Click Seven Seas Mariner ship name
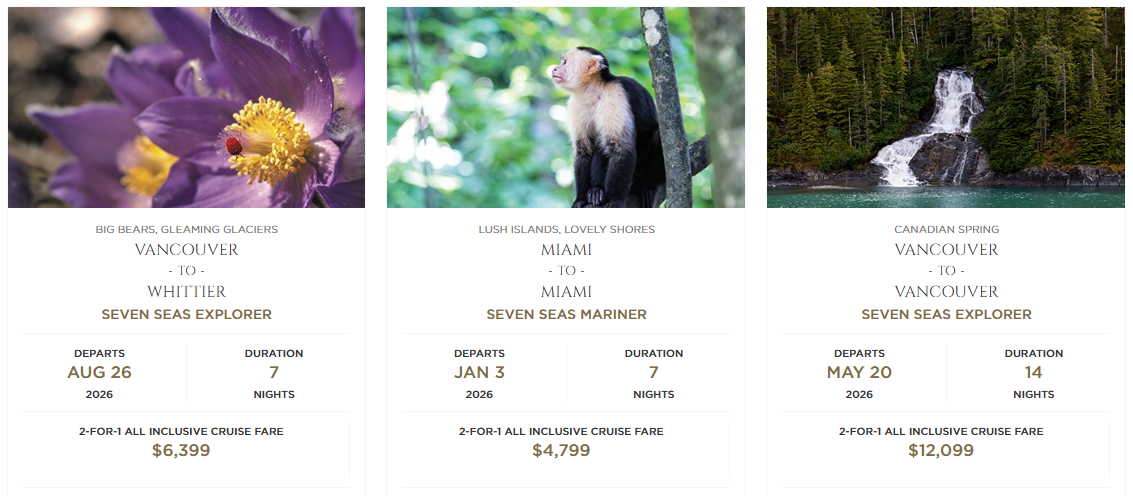This screenshot has width=1133, height=496. click(566, 314)
